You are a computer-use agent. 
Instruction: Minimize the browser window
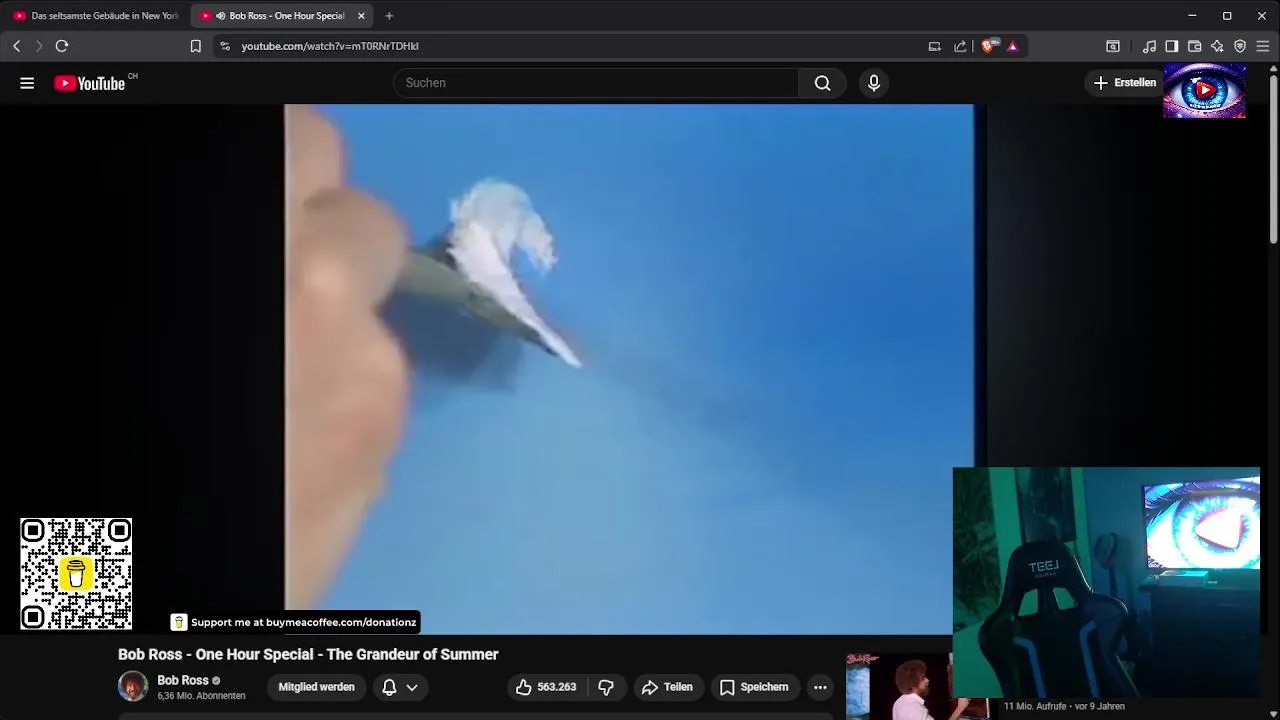[1192, 16]
